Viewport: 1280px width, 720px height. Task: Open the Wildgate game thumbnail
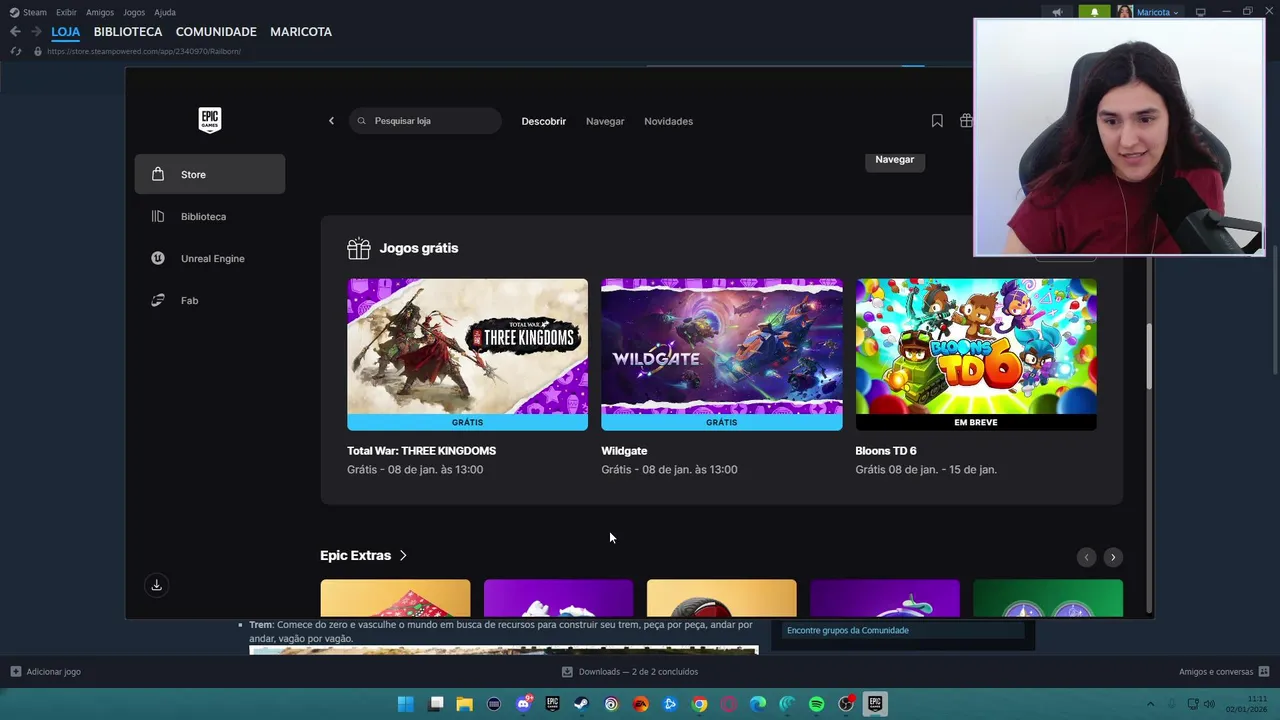pyautogui.click(x=722, y=354)
